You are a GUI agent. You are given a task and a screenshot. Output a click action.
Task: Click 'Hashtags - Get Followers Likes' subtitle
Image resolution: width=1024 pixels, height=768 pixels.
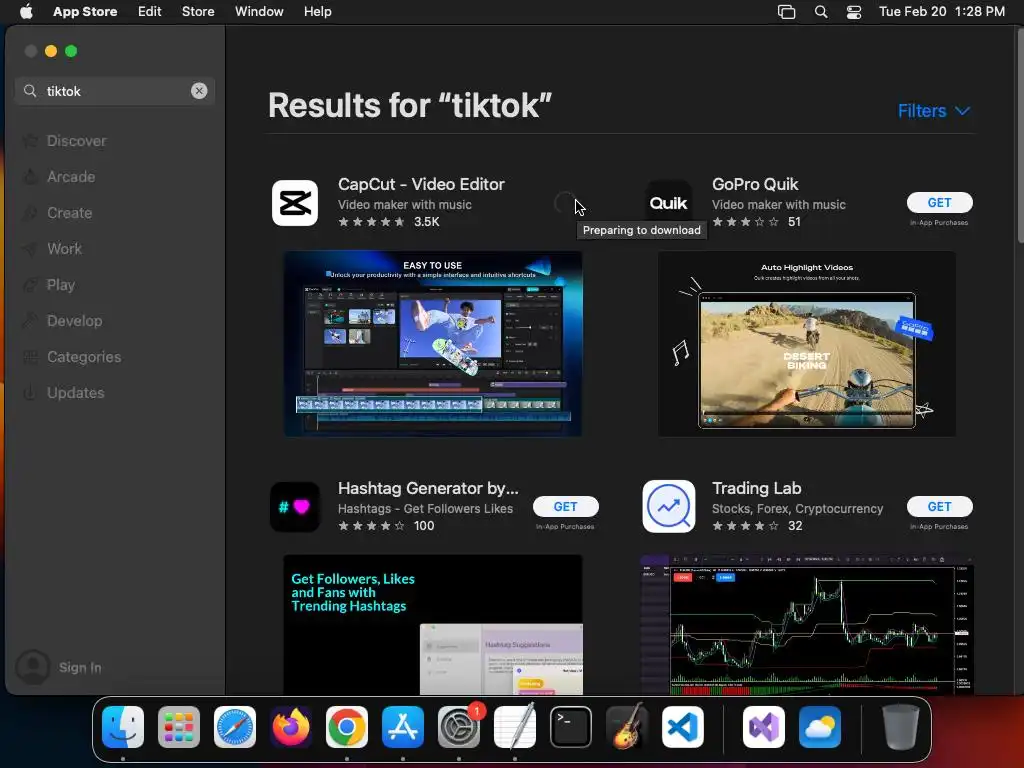coord(425,509)
